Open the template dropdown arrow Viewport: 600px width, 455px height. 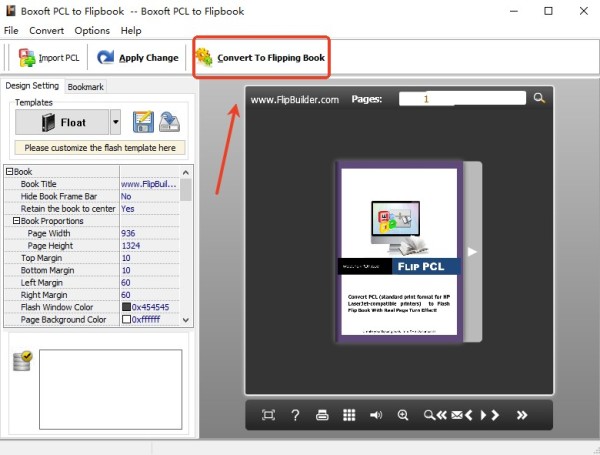click(116, 122)
